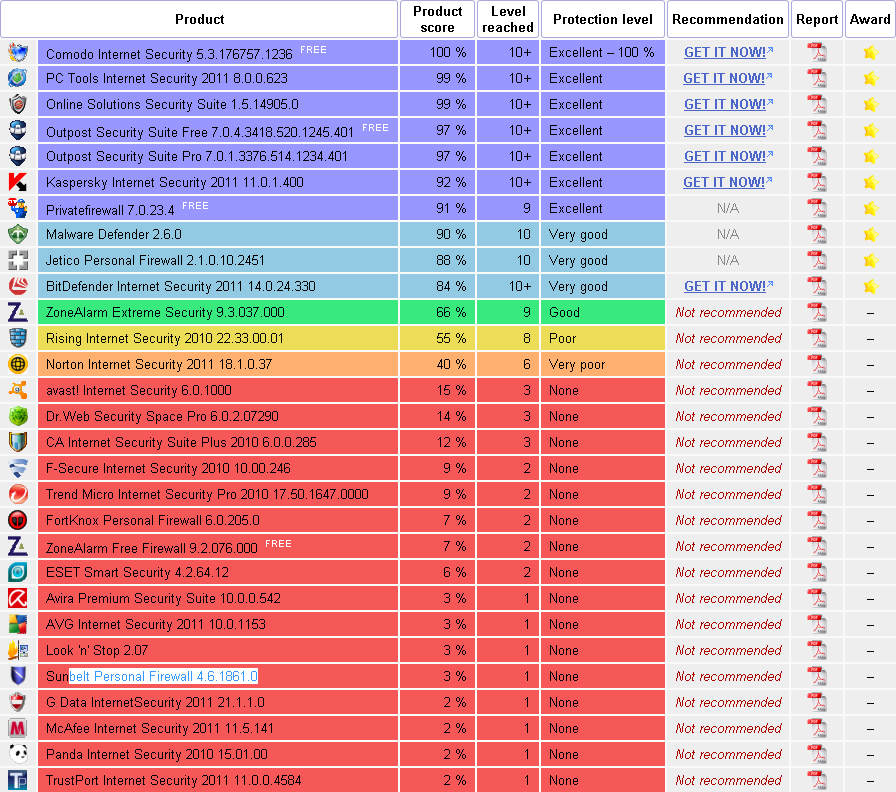Click the Dr.Web Security Space icon

coord(18,417)
